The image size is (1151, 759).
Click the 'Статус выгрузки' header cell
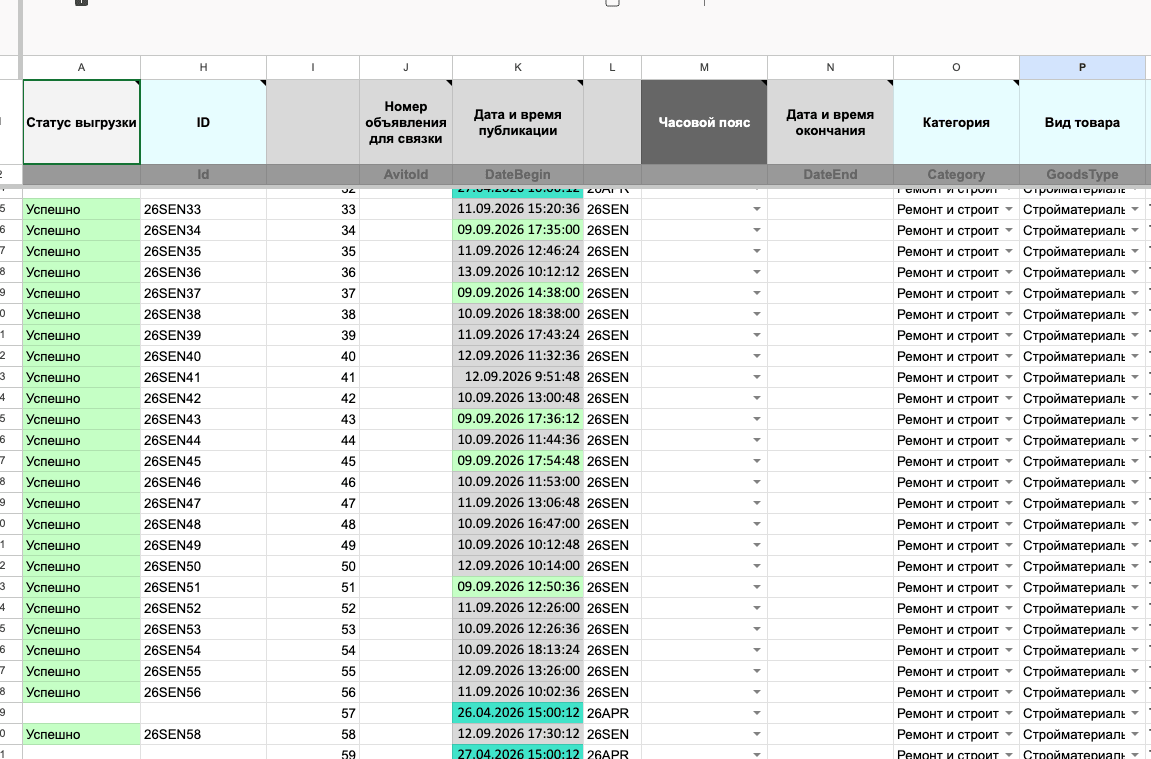pyautogui.click(x=81, y=123)
